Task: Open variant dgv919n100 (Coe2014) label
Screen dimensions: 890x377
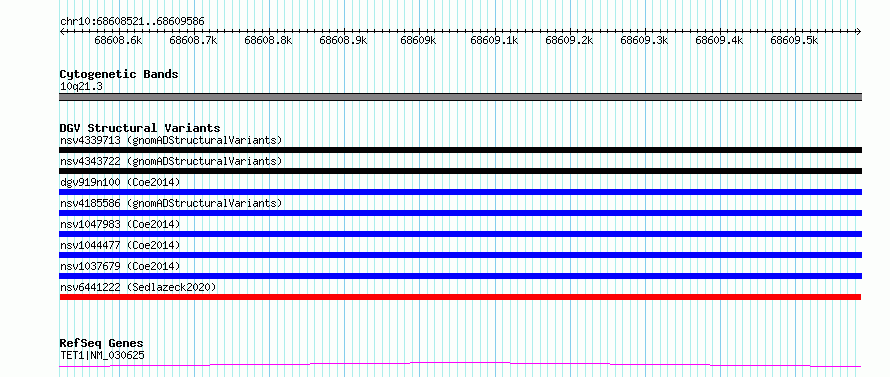Action: point(120,182)
